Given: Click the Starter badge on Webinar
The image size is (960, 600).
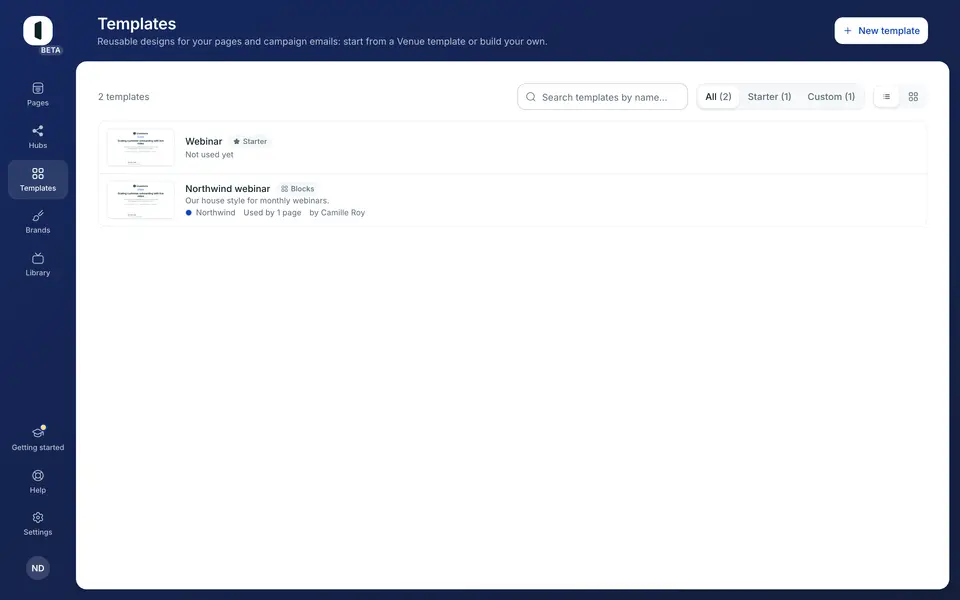Looking at the screenshot, I should click(250, 141).
